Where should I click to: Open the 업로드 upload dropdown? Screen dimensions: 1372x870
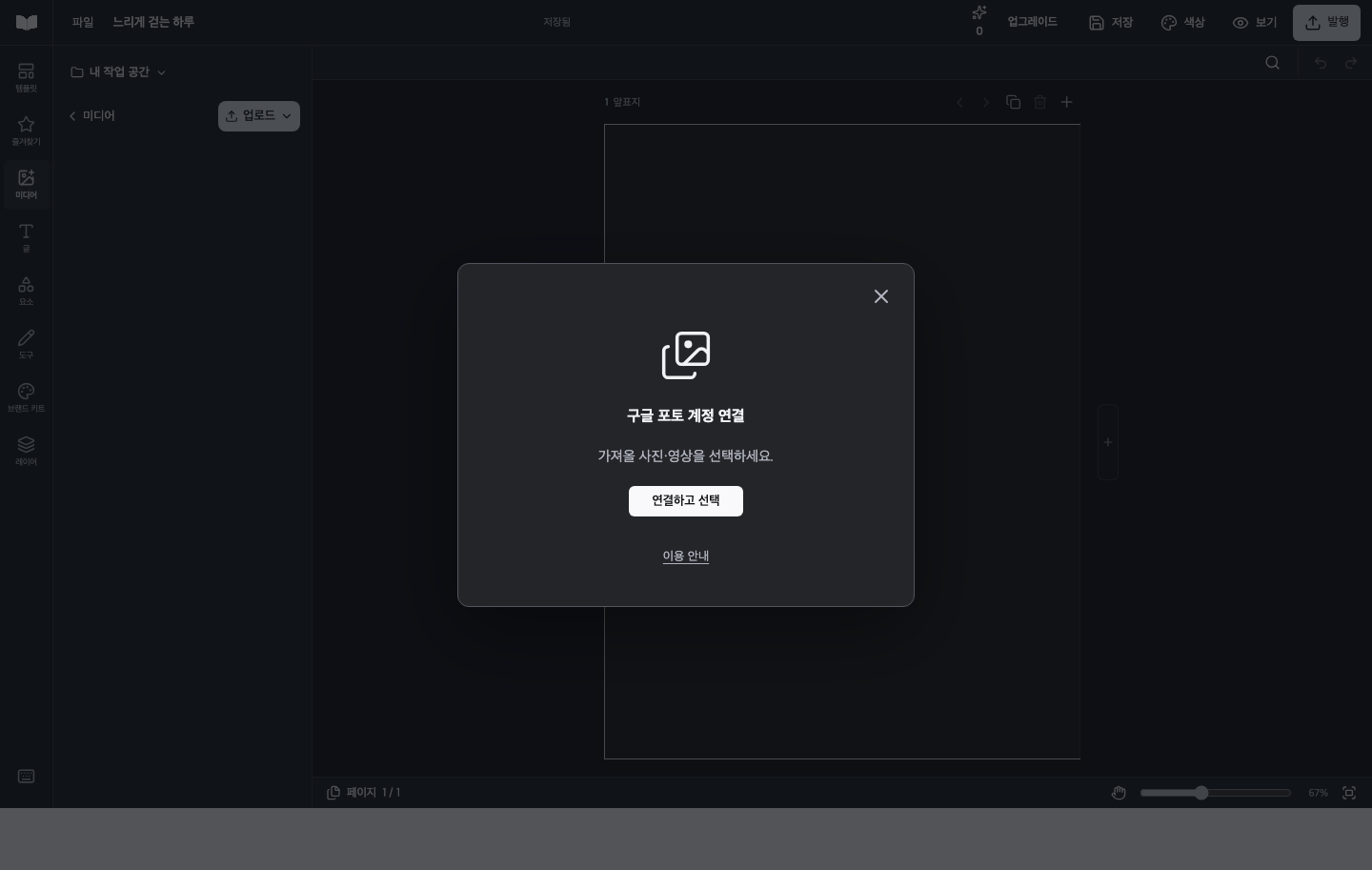pos(259,116)
